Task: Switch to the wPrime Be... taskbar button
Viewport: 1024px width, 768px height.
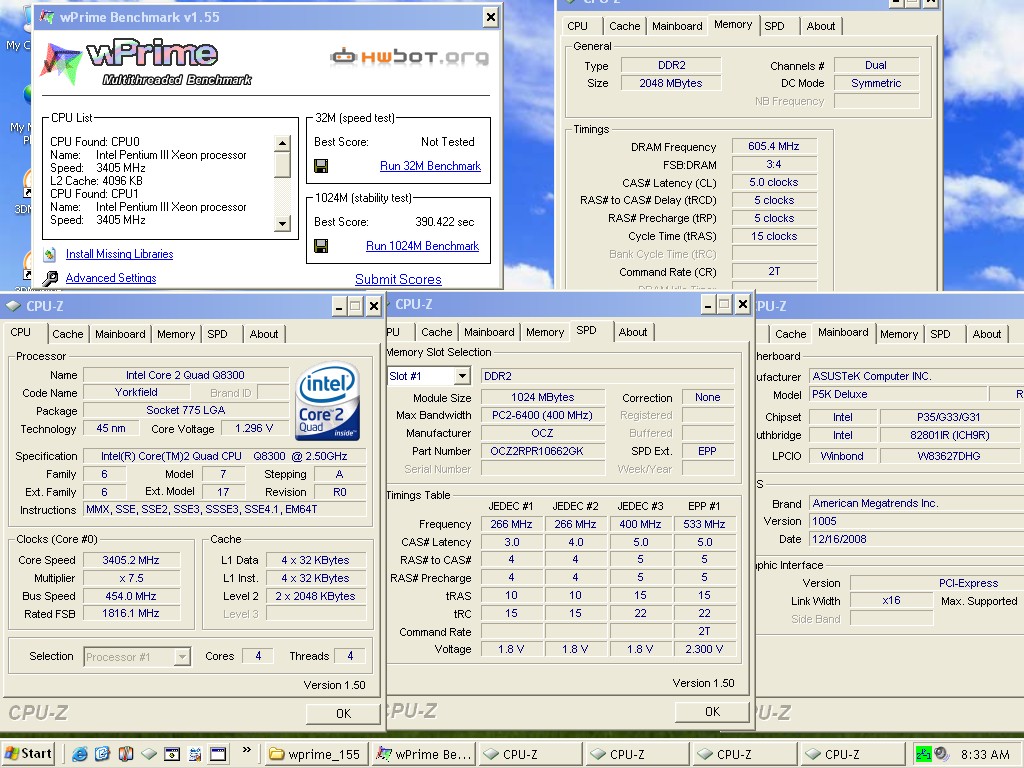Action: (x=423, y=754)
